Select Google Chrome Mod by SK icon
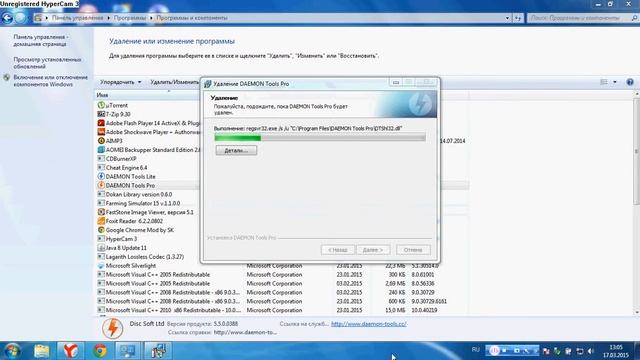Viewport: 640px width, 360px height. pos(101,230)
